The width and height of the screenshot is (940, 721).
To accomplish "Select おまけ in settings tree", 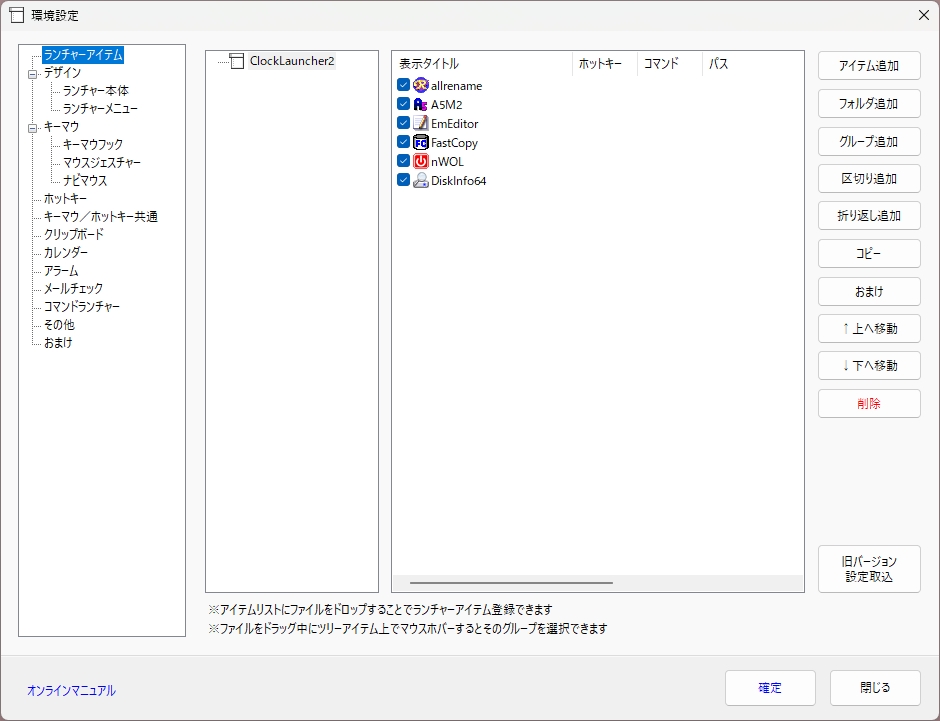I will click(58, 342).
